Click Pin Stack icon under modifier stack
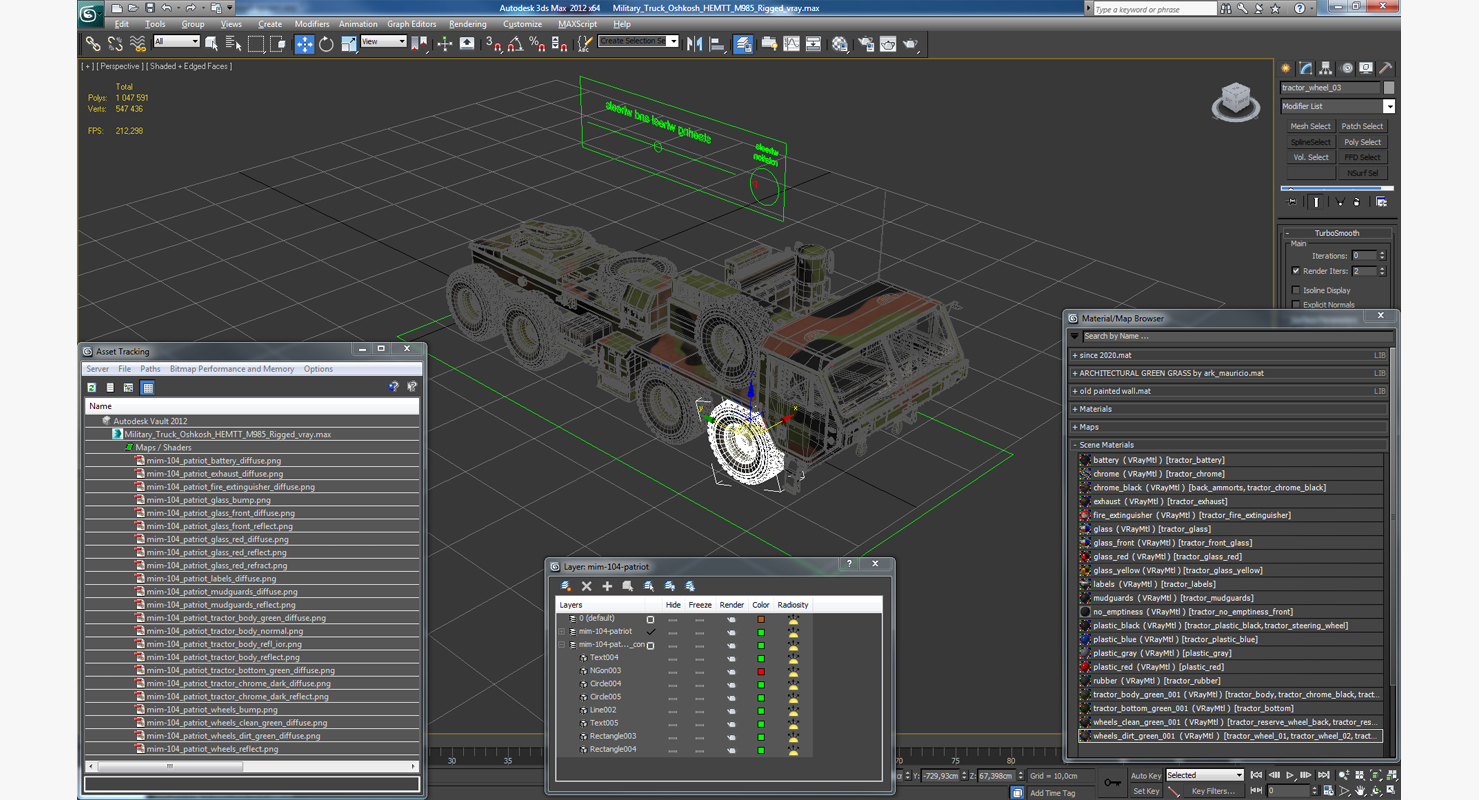 coord(1292,202)
